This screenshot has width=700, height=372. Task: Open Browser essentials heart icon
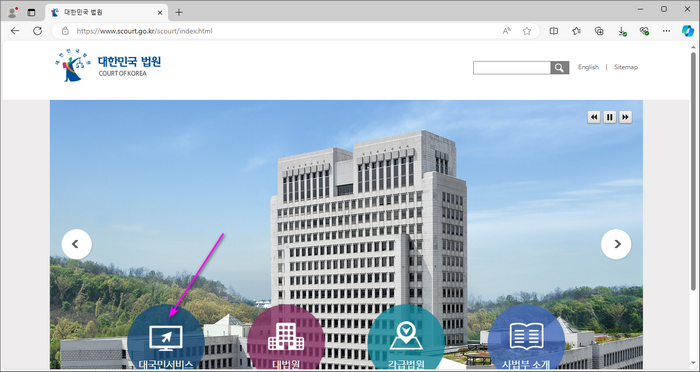pyautogui.click(x=644, y=31)
